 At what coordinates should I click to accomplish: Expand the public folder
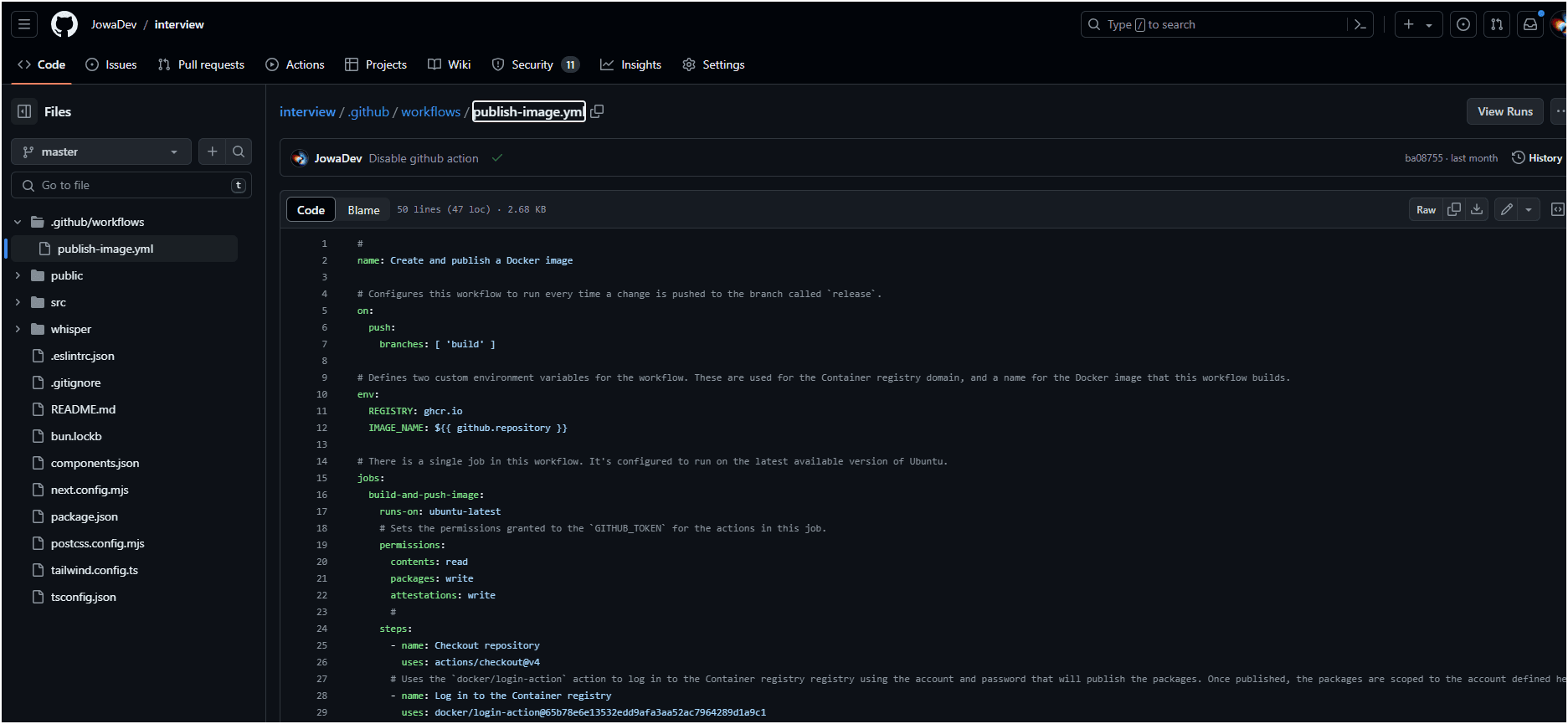18,275
